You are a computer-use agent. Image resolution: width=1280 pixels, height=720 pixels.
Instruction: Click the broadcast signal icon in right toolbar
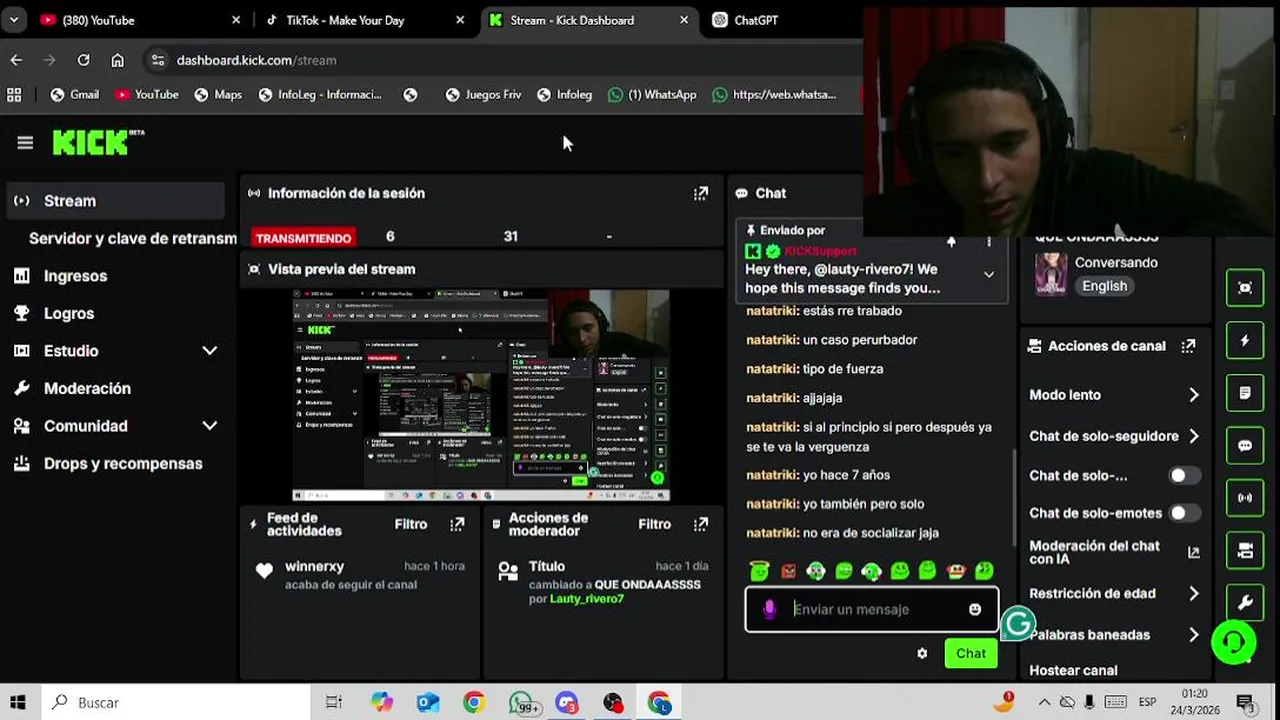coord(1245,497)
